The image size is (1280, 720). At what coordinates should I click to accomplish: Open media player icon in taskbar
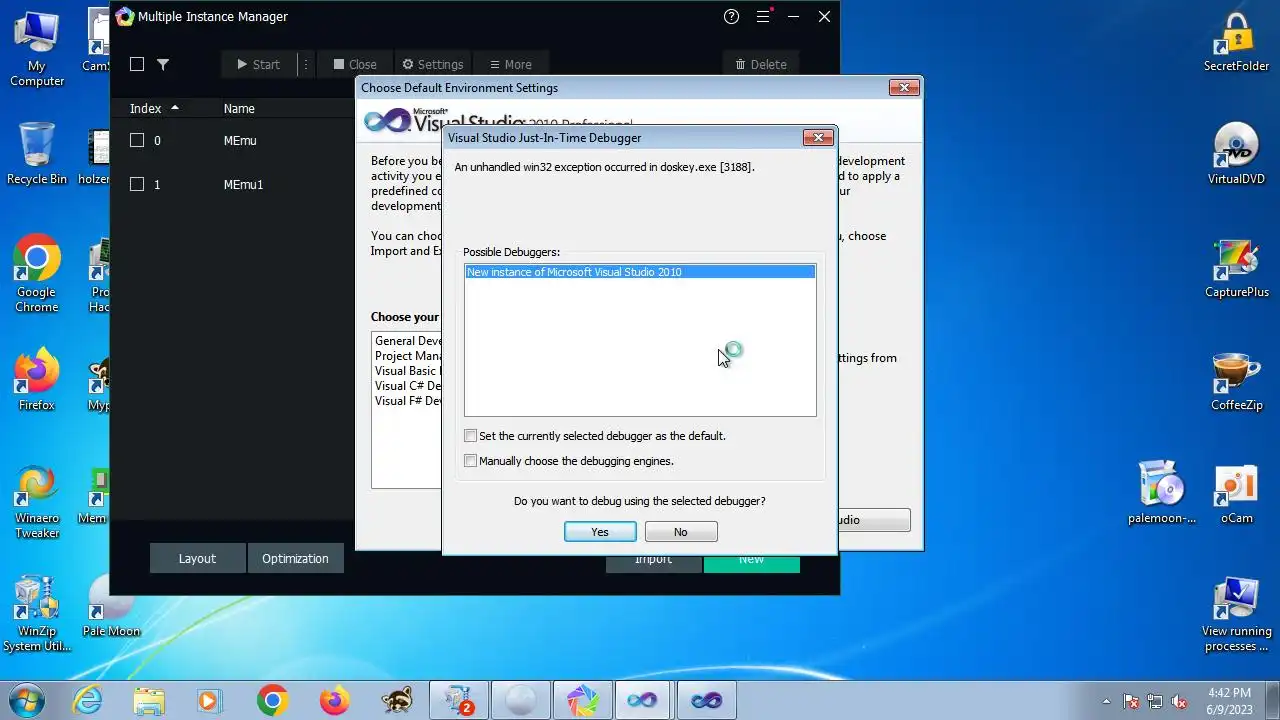click(210, 701)
